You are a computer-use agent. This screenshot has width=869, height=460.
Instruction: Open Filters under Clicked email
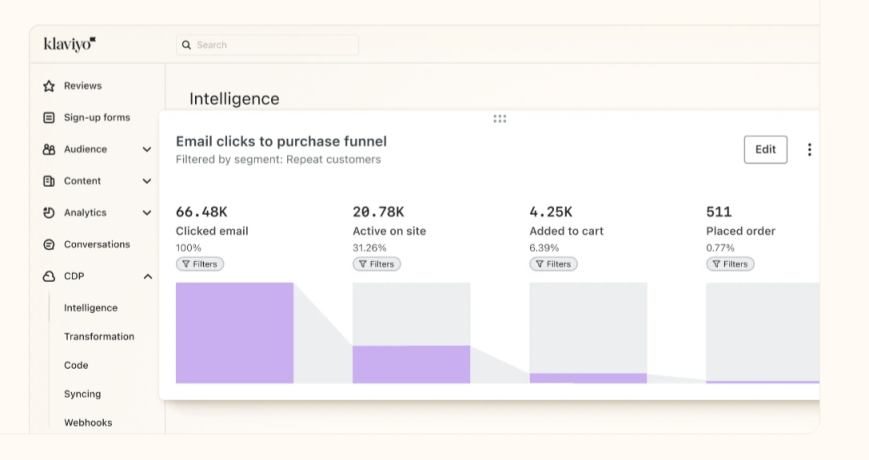point(200,264)
